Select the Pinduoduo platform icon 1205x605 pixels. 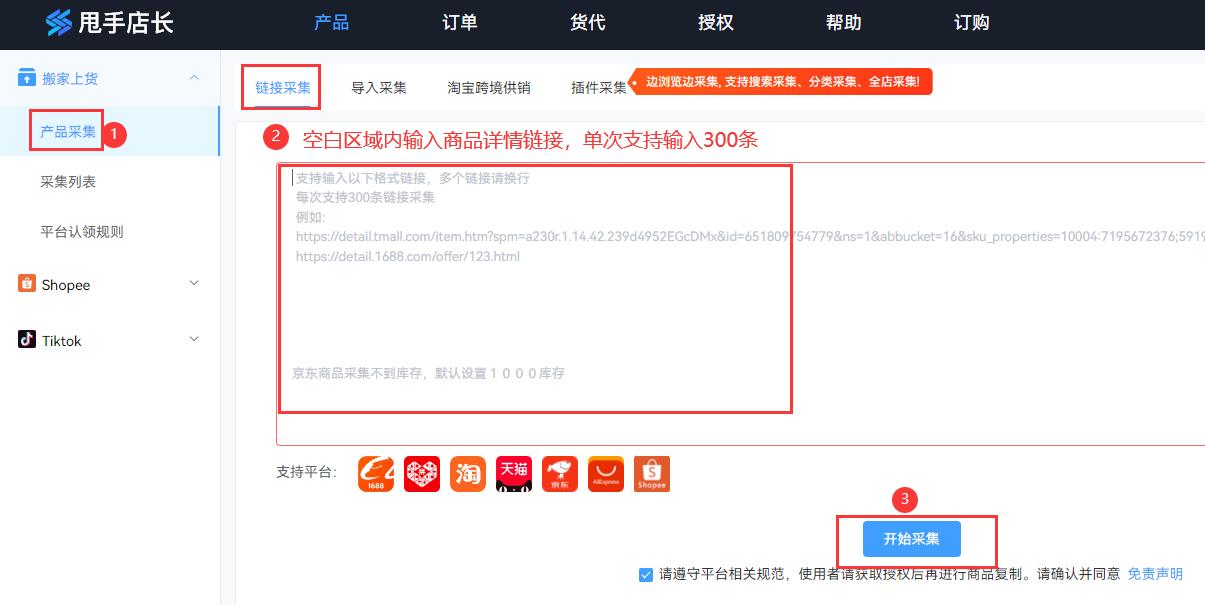coord(421,473)
